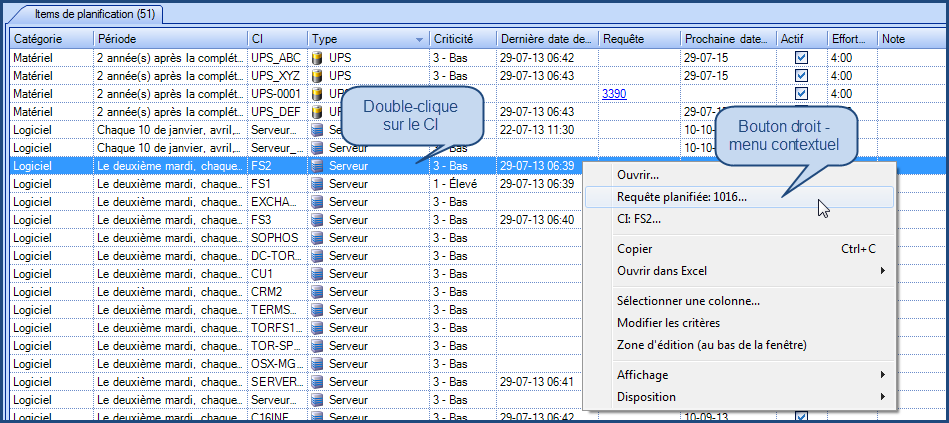
Task: Click the UPS icon in the UPS_ABC row
Action: point(318,58)
